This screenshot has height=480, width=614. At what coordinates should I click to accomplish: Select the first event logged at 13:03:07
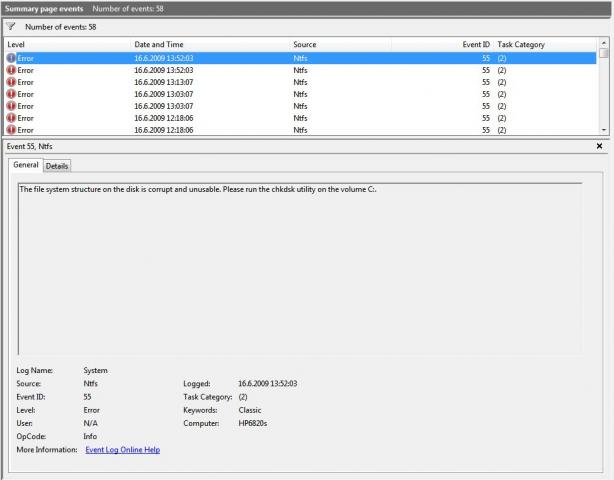tap(300, 94)
